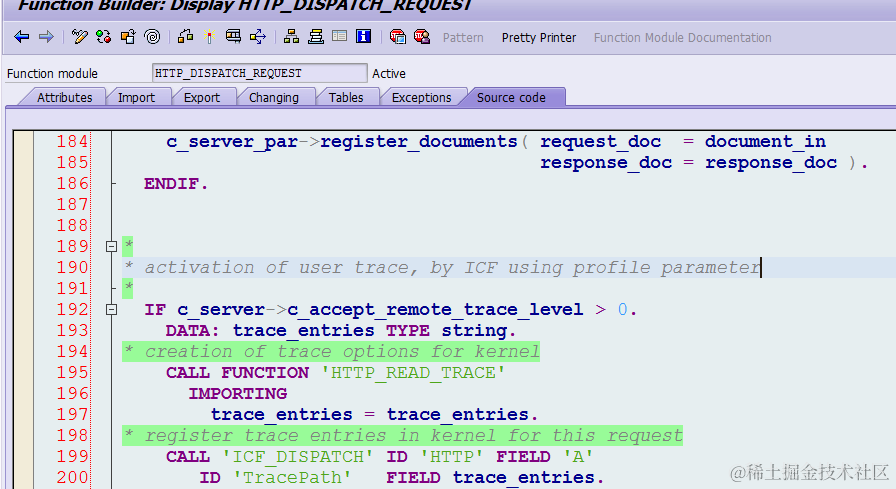Viewport: 896px width, 489px height.
Task: Click 'DATA: trace_entries TYPE string.' line
Action: [341, 331]
